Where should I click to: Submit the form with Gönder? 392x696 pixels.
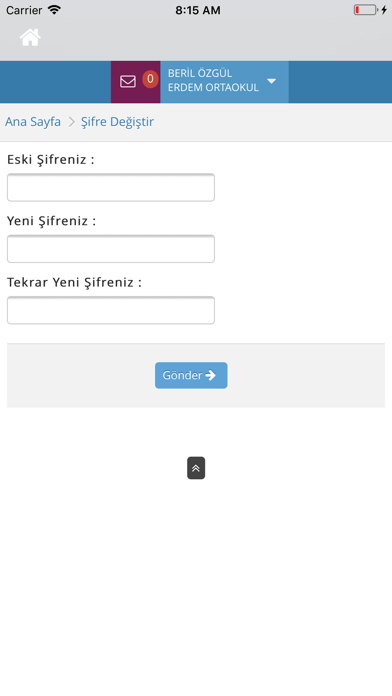(x=191, y=375)
